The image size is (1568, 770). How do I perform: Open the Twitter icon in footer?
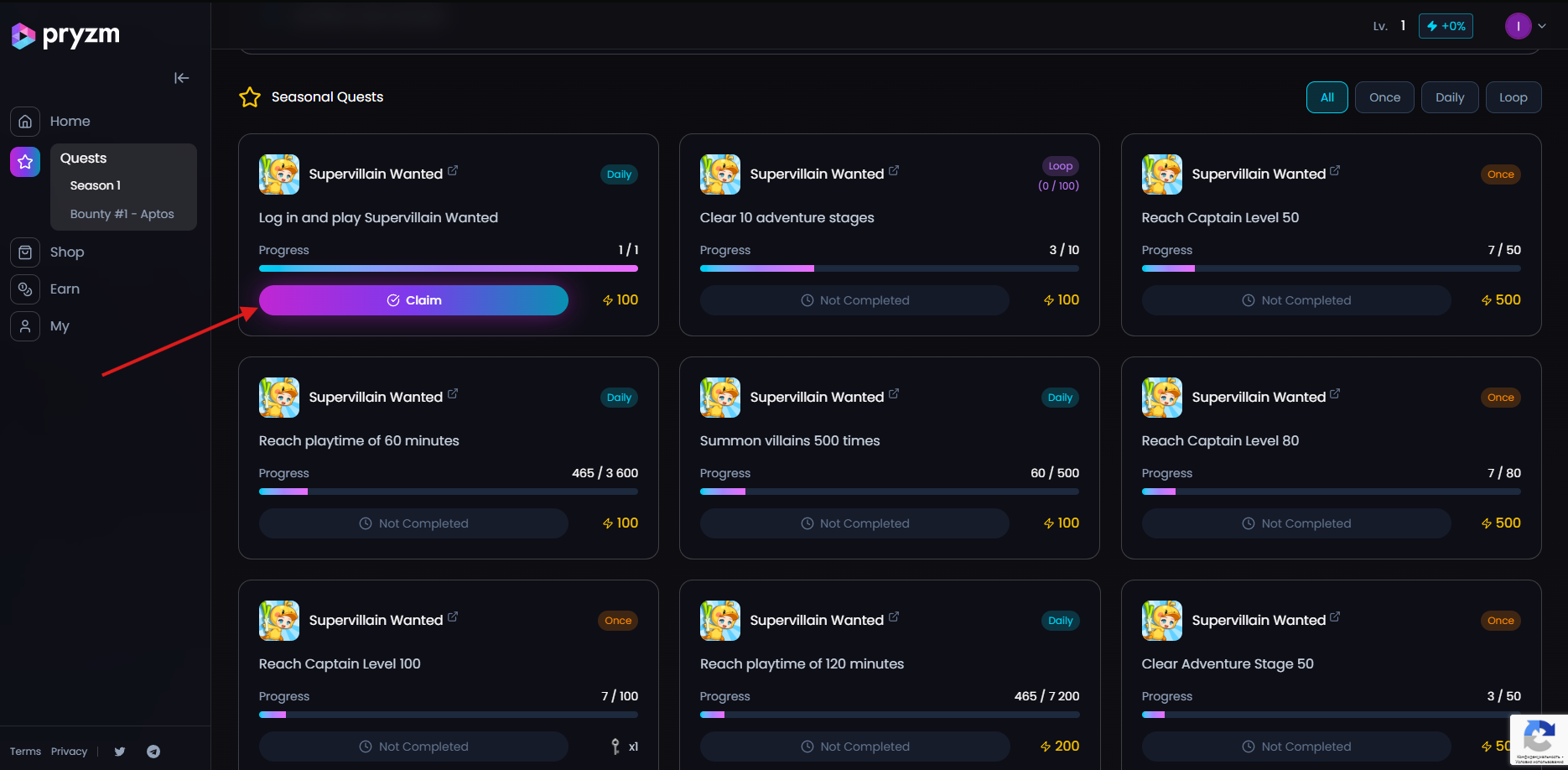[120, 752]
